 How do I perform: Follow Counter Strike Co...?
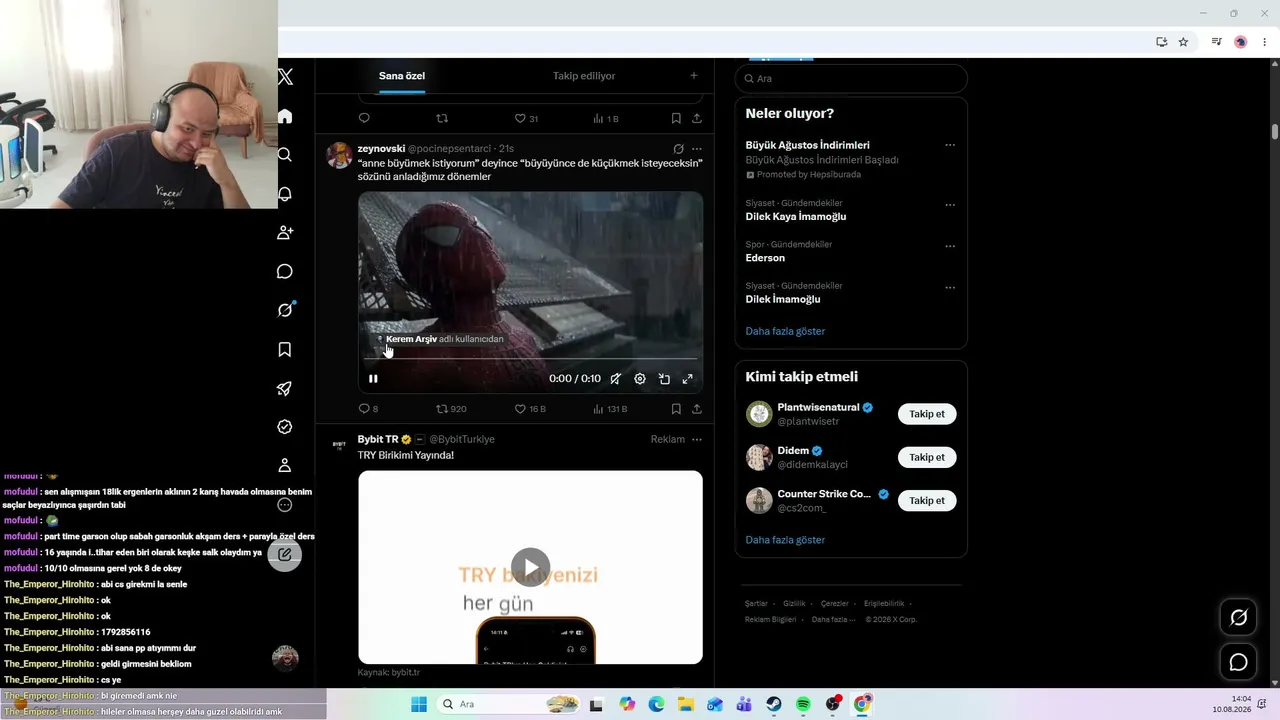pyautogui.click(x=927, y=500)
